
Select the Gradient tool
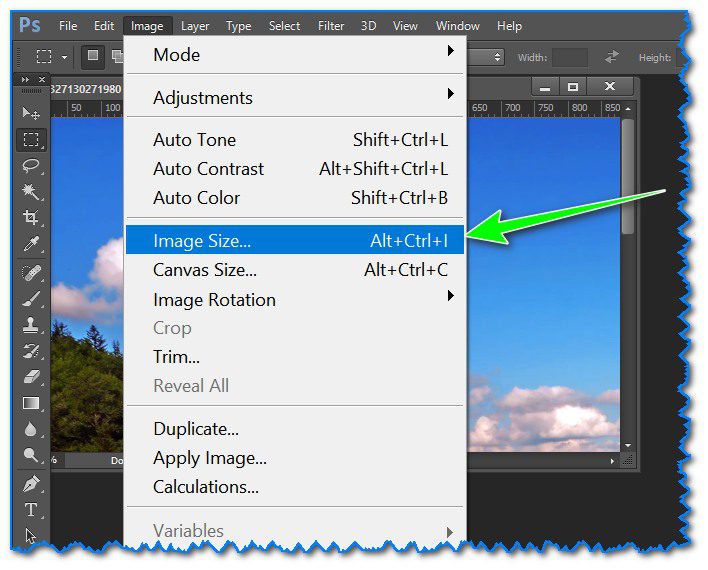[31, 403]
